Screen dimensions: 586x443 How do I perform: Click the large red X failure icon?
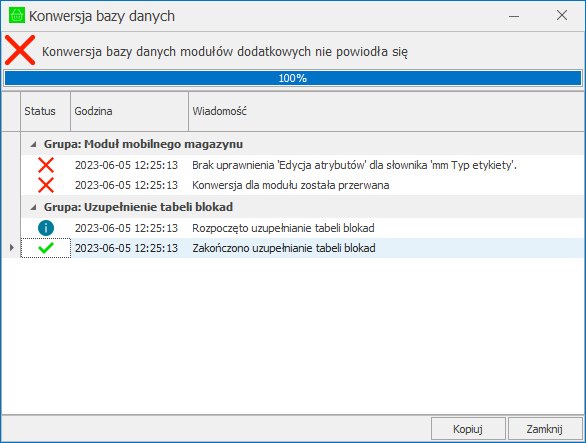pyautogui.click(x=20, y=50)
